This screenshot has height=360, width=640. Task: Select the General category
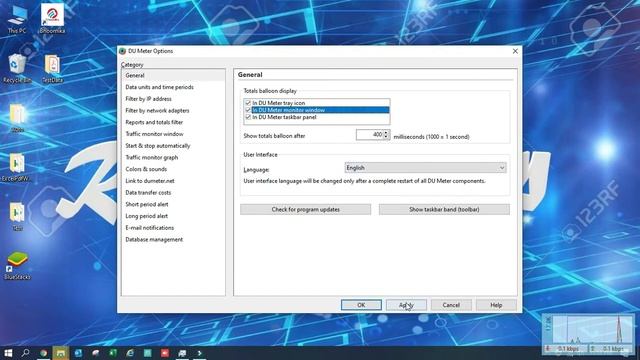(x=173, y=76)
